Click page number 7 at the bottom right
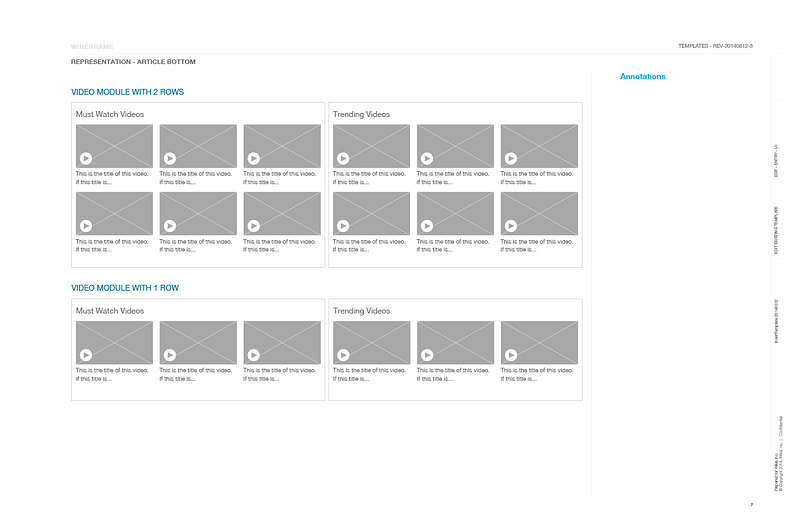Viewport: 800px width, 518px height. [752, 505]
